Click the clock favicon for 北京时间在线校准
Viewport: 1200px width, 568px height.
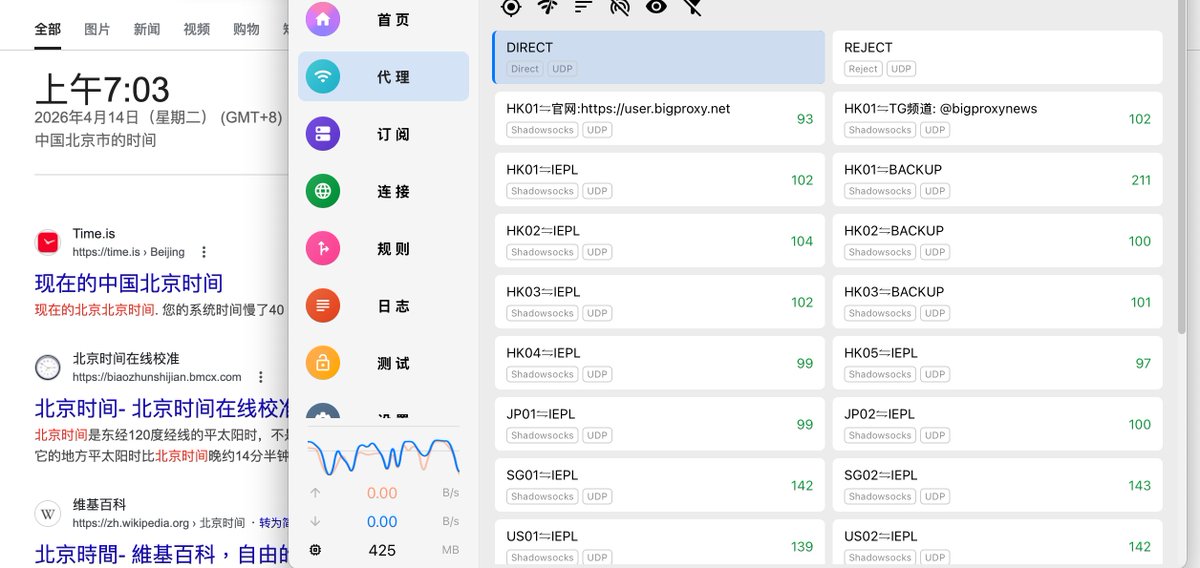pos(47,367)
